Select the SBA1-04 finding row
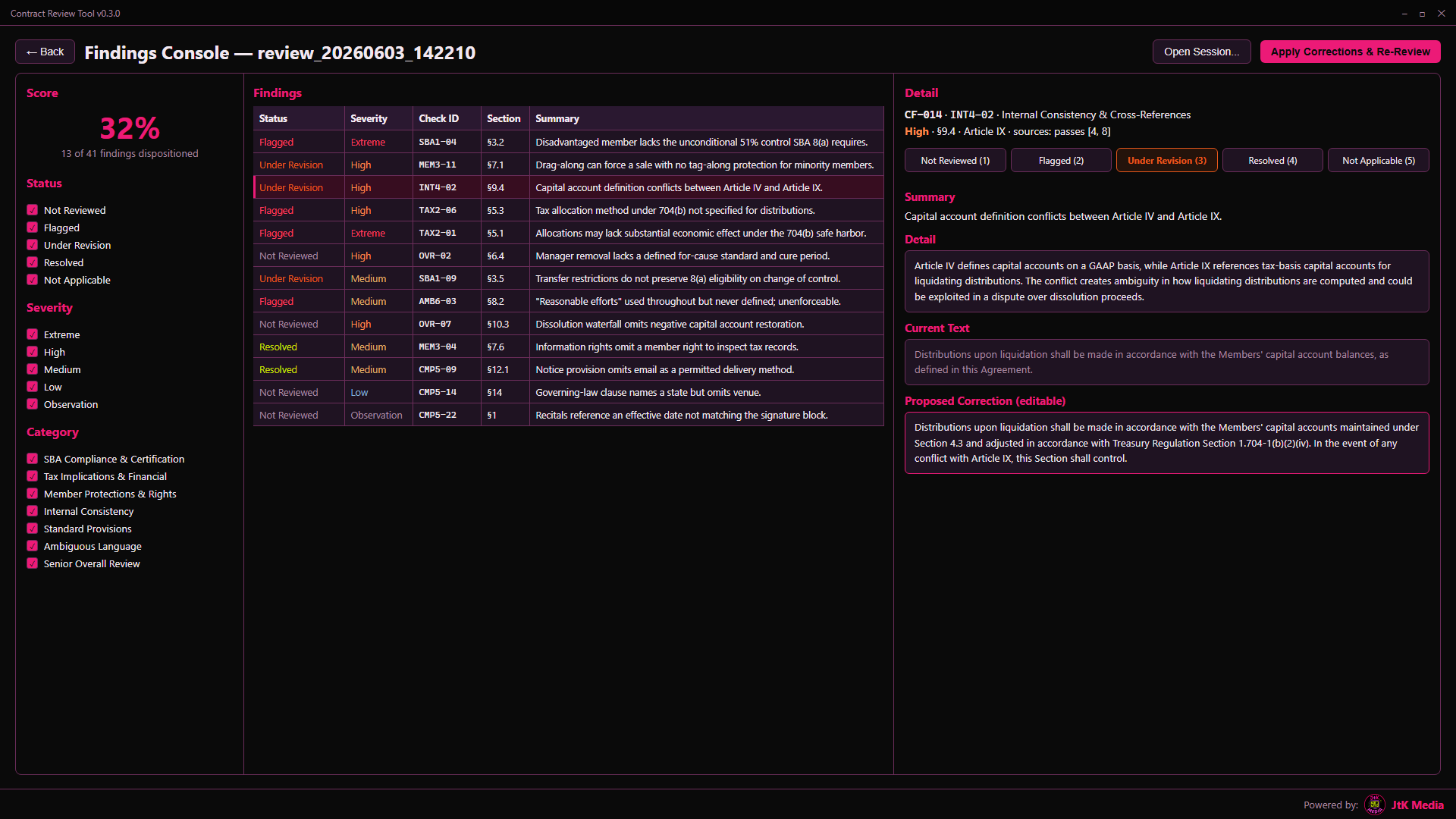 [568, 142]
